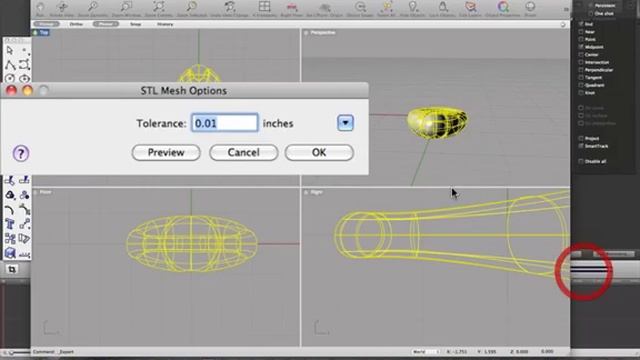Select the text object T tool
This screenshot has width=640, height=360.
click(10, 224)
